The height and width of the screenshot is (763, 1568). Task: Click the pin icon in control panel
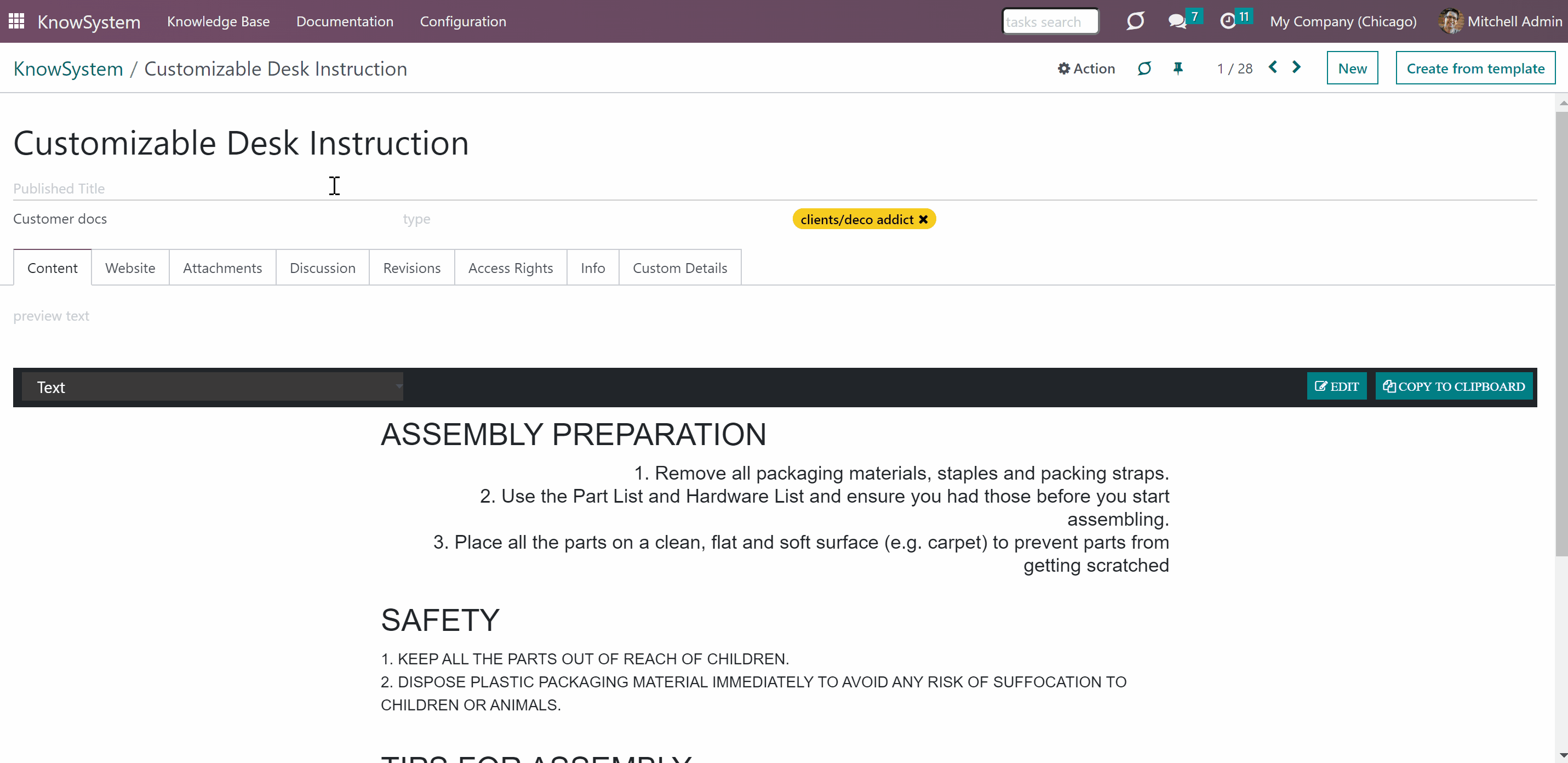[x=1178, y=68]
